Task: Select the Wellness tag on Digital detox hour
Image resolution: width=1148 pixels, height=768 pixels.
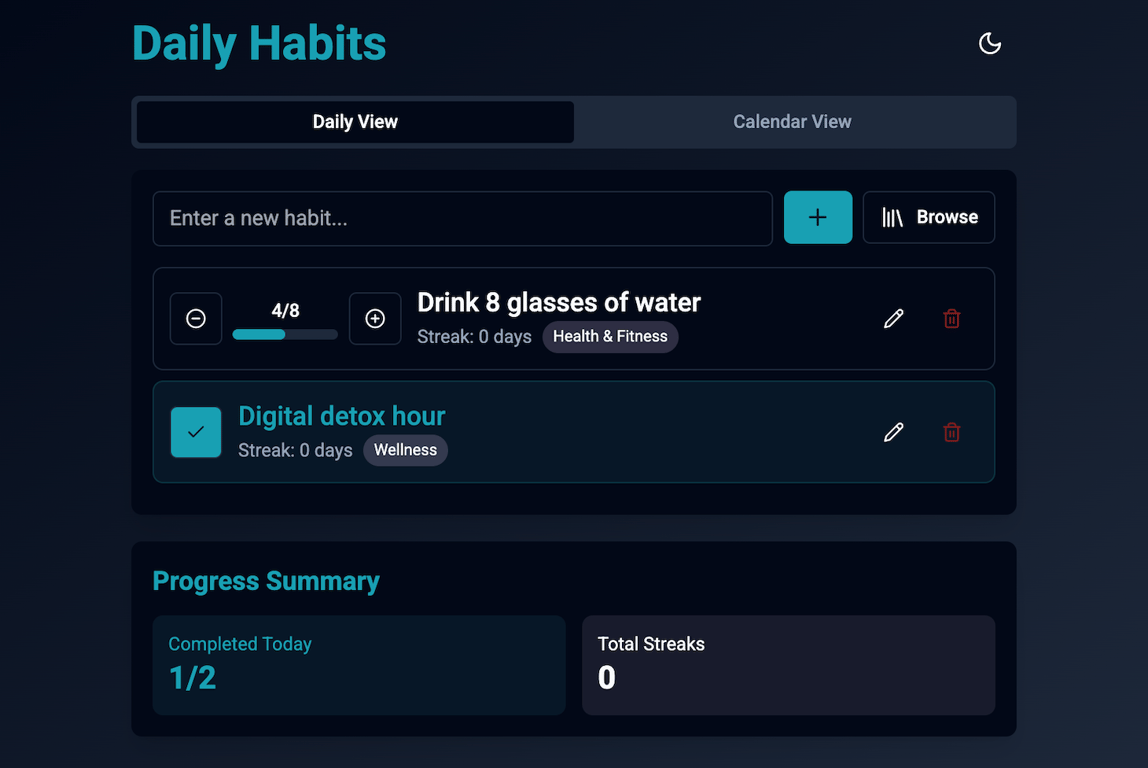Action: point(405,450)
